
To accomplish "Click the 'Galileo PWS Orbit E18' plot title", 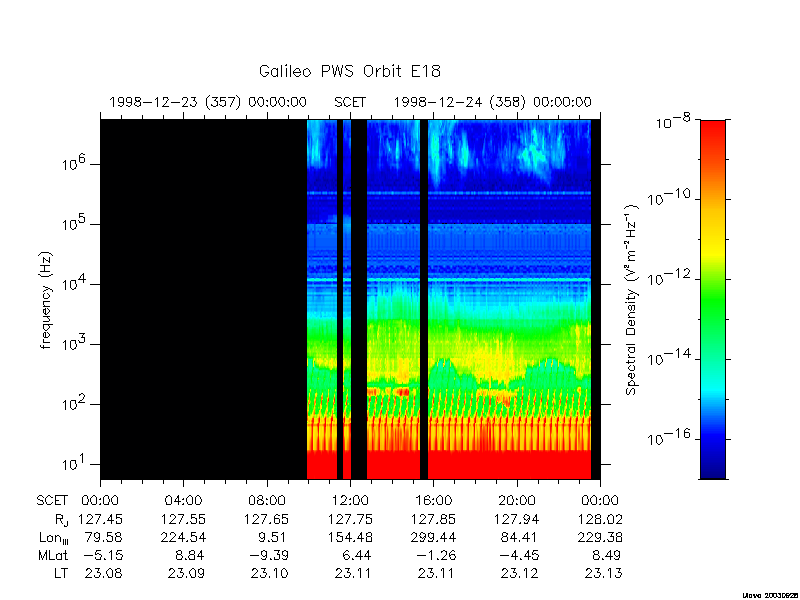I will pyautogui.click(x=349, y=71).
